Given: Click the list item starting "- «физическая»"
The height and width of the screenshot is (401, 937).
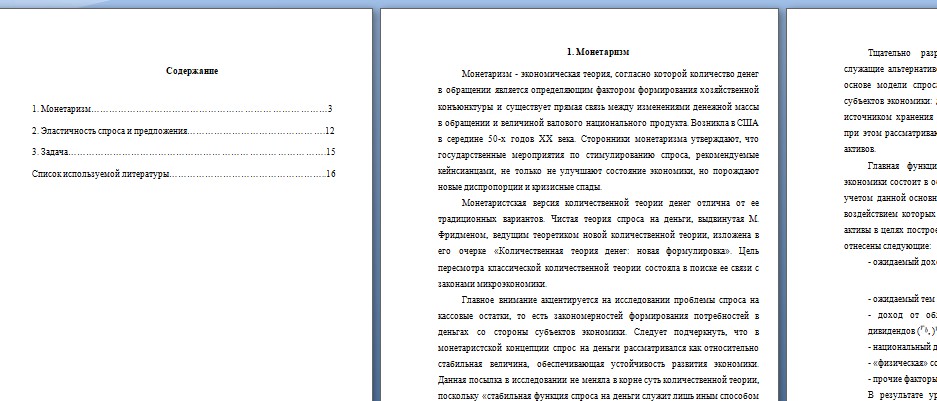Looking at the screenshot, I should [901, 363].
